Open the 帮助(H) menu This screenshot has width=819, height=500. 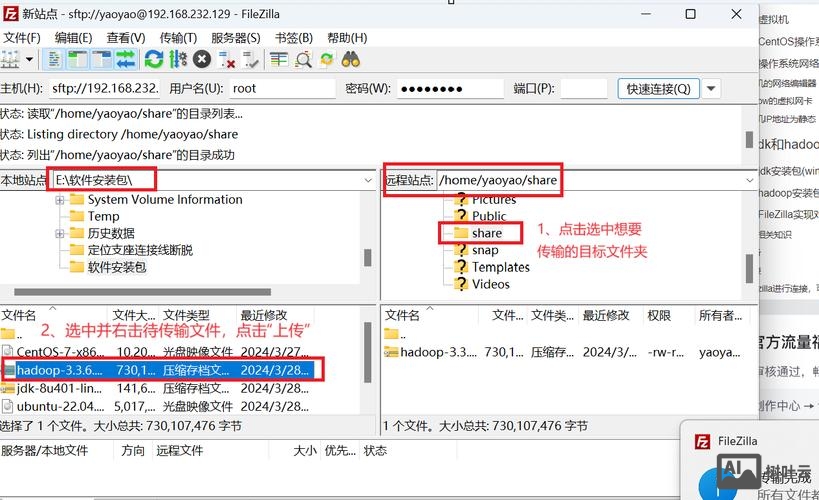347,38
